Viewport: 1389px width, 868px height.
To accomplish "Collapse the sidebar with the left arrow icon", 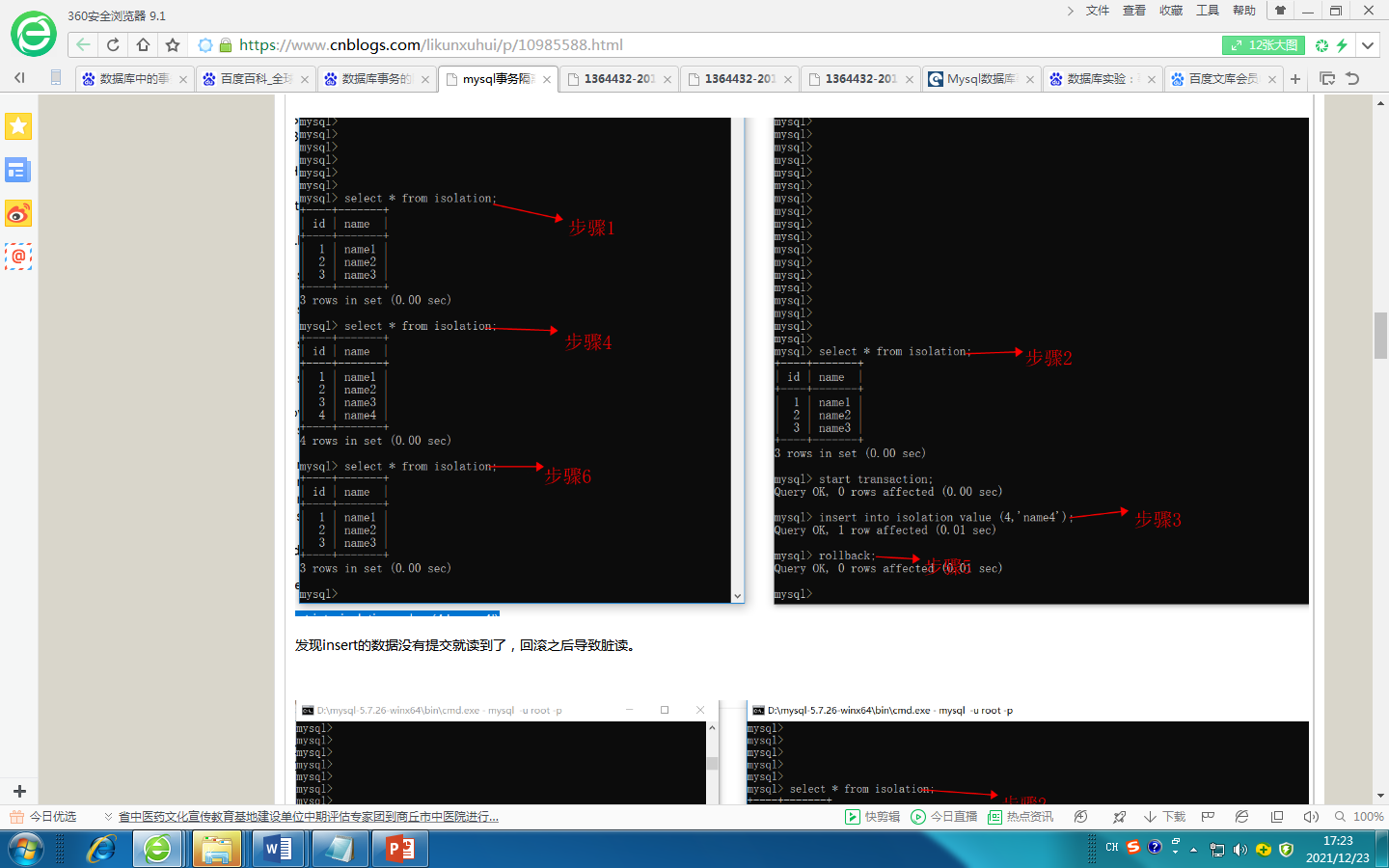I will pos(19,78).
